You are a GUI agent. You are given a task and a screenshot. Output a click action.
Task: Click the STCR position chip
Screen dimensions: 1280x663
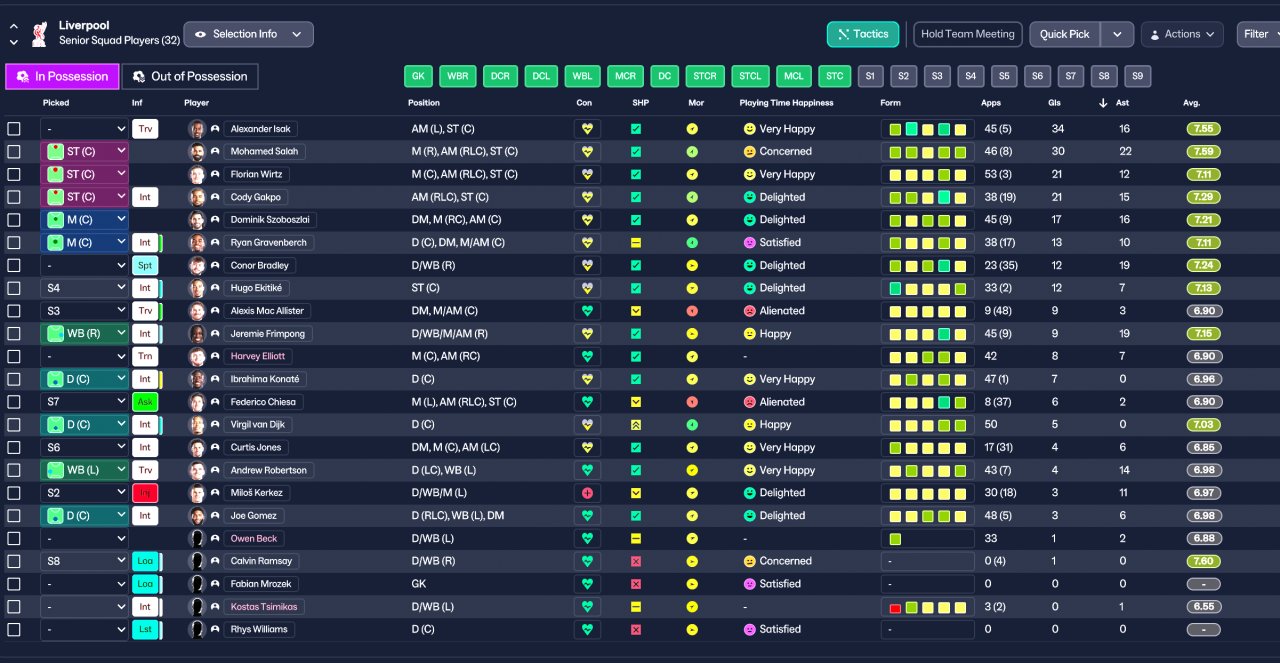pos(705,76)
